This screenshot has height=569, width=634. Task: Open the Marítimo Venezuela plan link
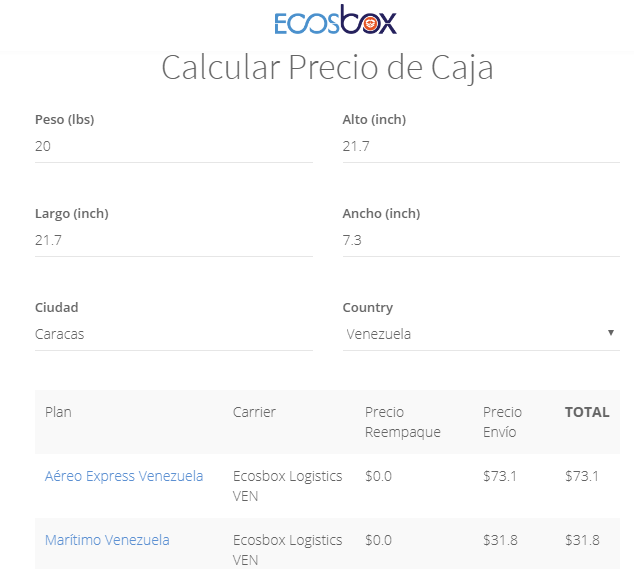coord(107,540)
